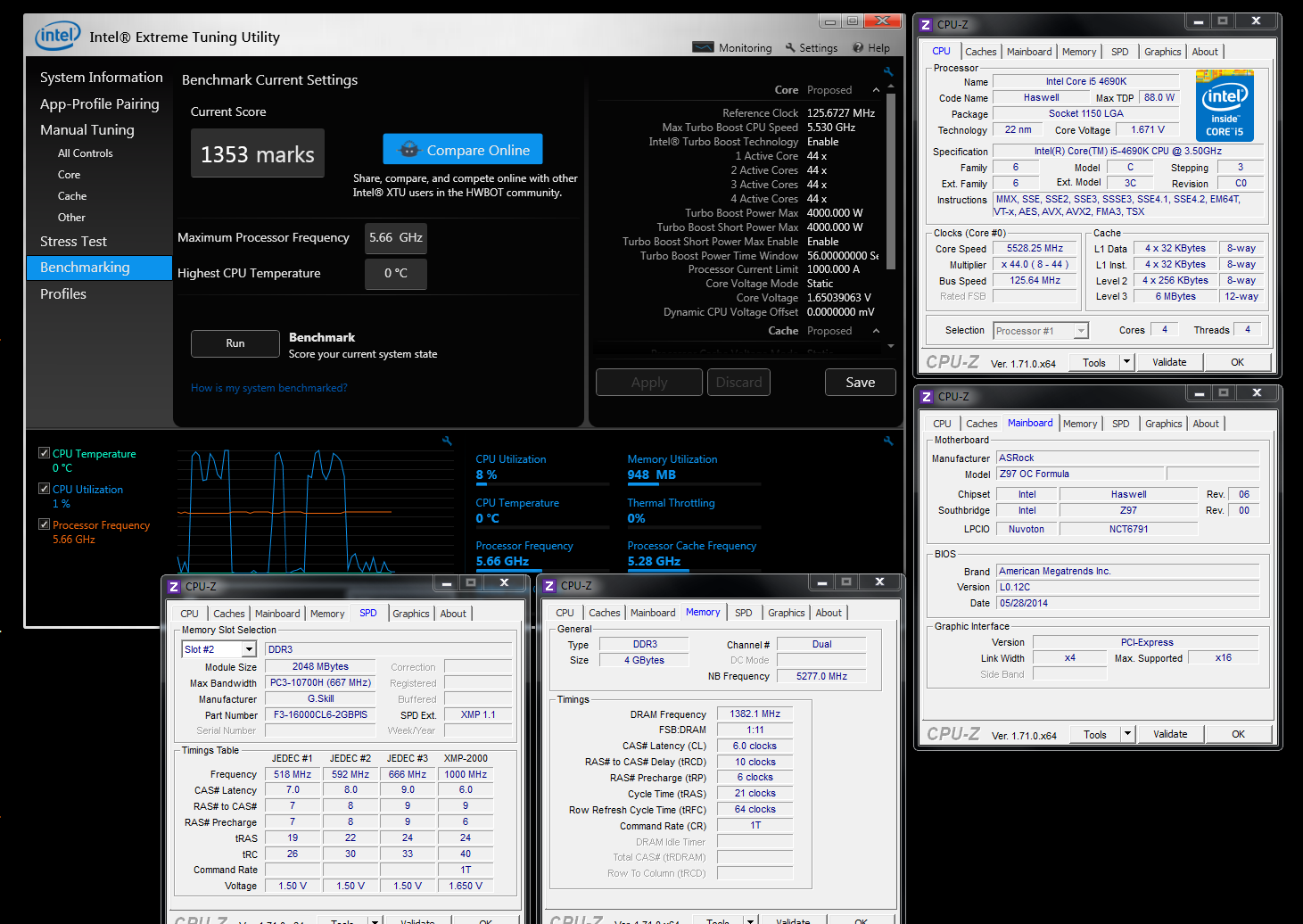Click CPU-Z Z icon in Memory window title

click(x=549, y=585)
